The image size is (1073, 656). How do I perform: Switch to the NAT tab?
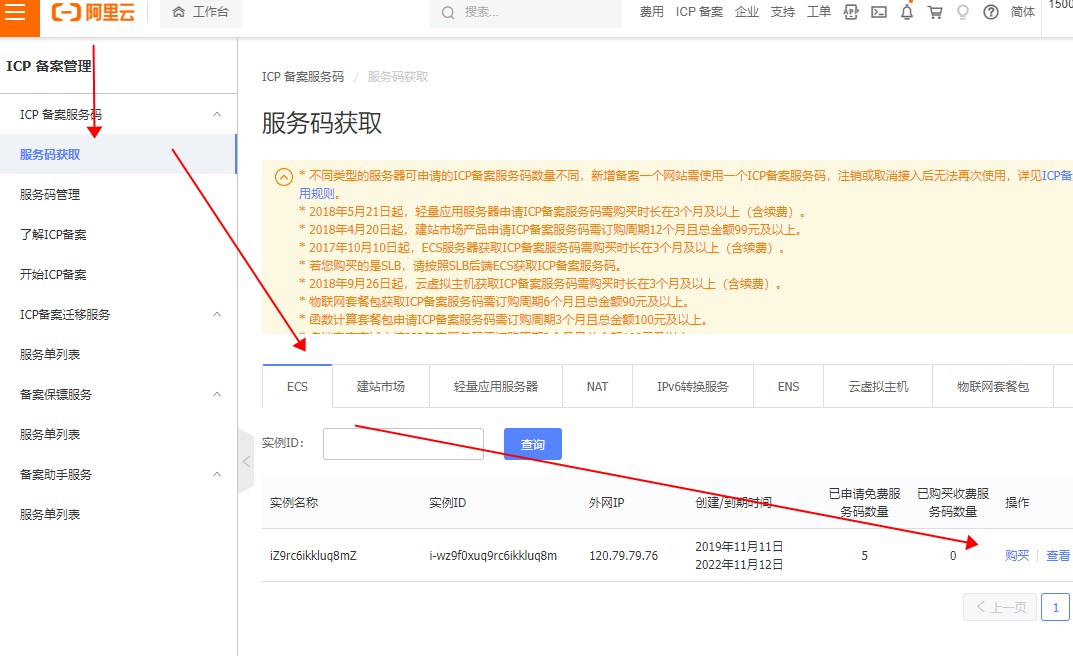pos(597,386)
